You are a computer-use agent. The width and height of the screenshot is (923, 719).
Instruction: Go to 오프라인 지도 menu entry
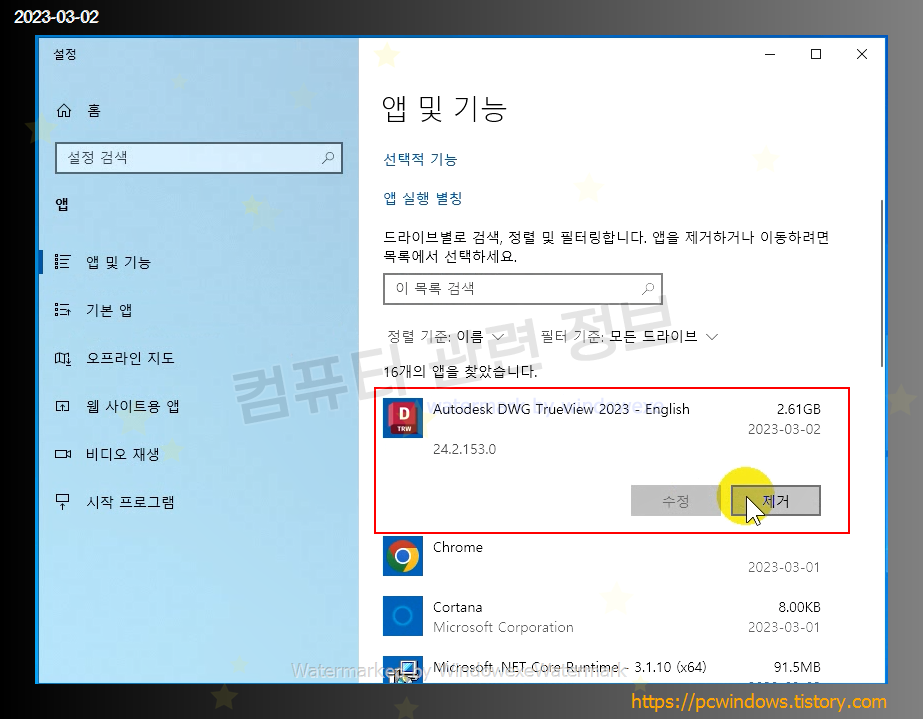[x=130, y=358]
